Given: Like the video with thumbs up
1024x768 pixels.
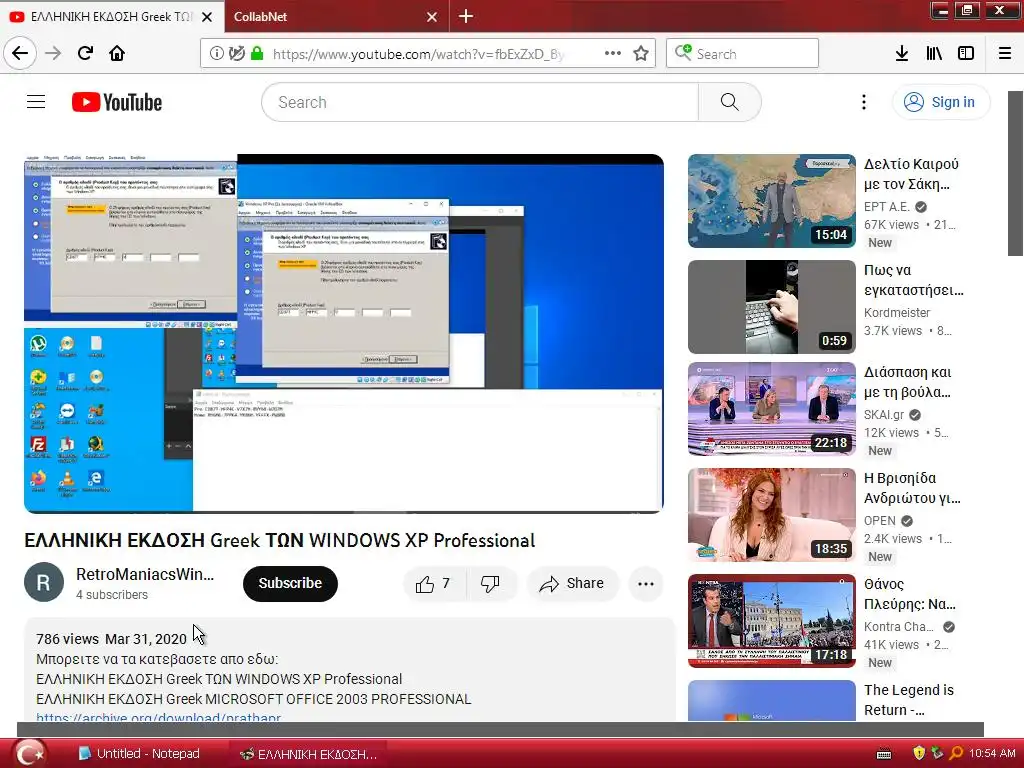Looking at the screenshot, I should tap(433, 583).
